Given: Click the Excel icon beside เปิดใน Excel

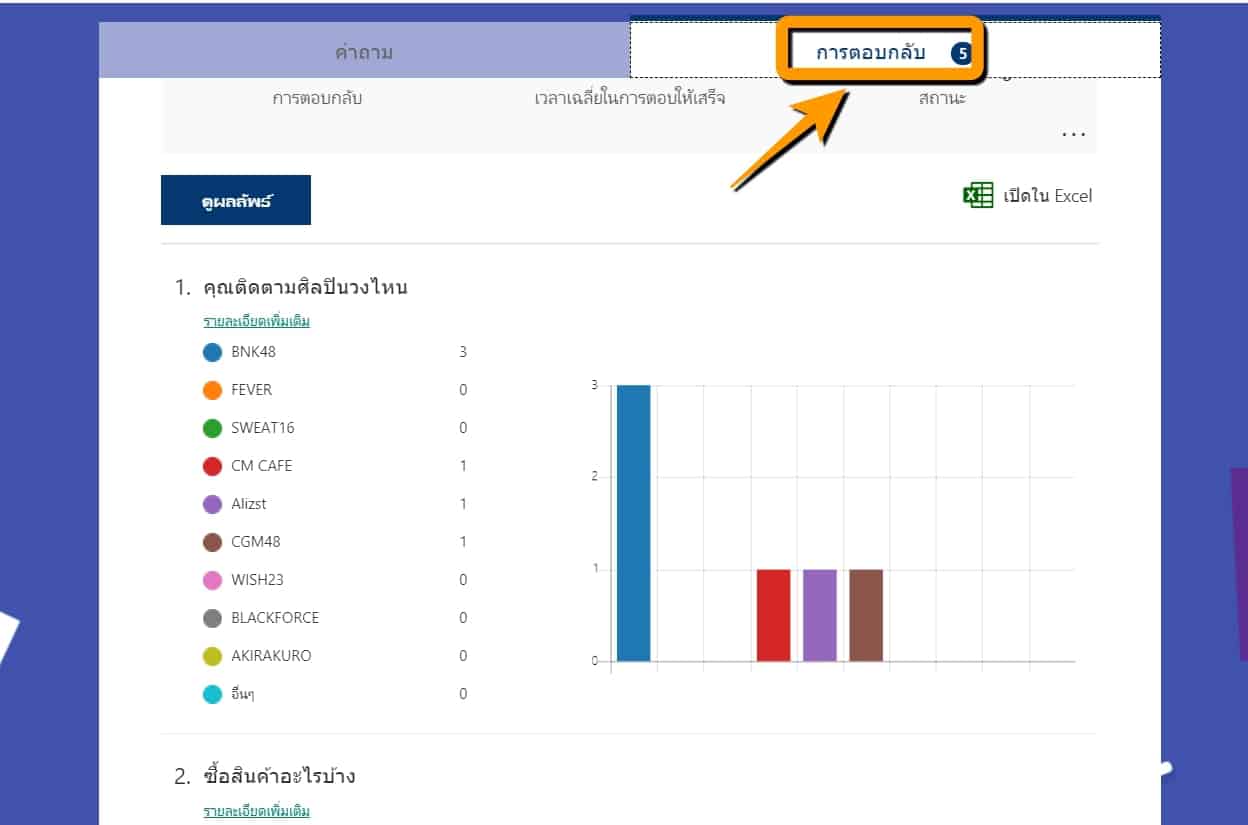Looking at the screenshot, I should click(x=977, y=196).
